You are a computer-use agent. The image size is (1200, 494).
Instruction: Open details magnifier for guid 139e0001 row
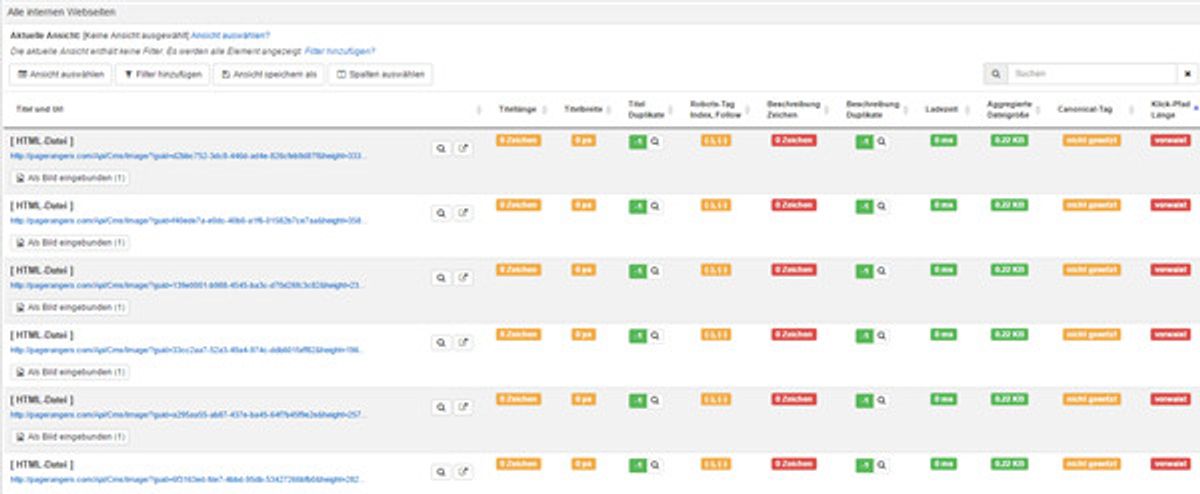pyautogui.click(x=441, y=278)
